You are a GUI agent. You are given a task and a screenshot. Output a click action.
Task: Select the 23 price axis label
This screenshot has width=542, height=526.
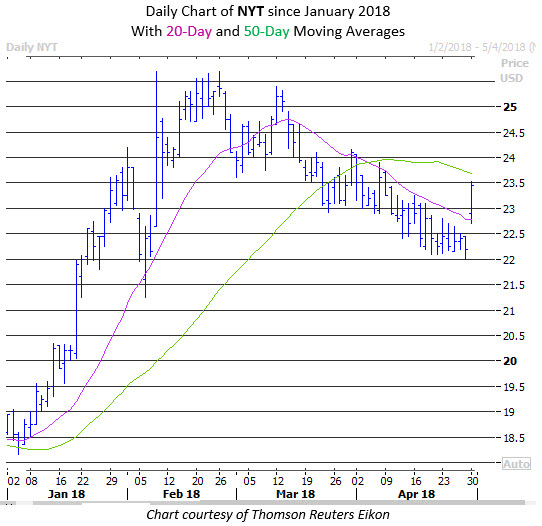[509, 209]
